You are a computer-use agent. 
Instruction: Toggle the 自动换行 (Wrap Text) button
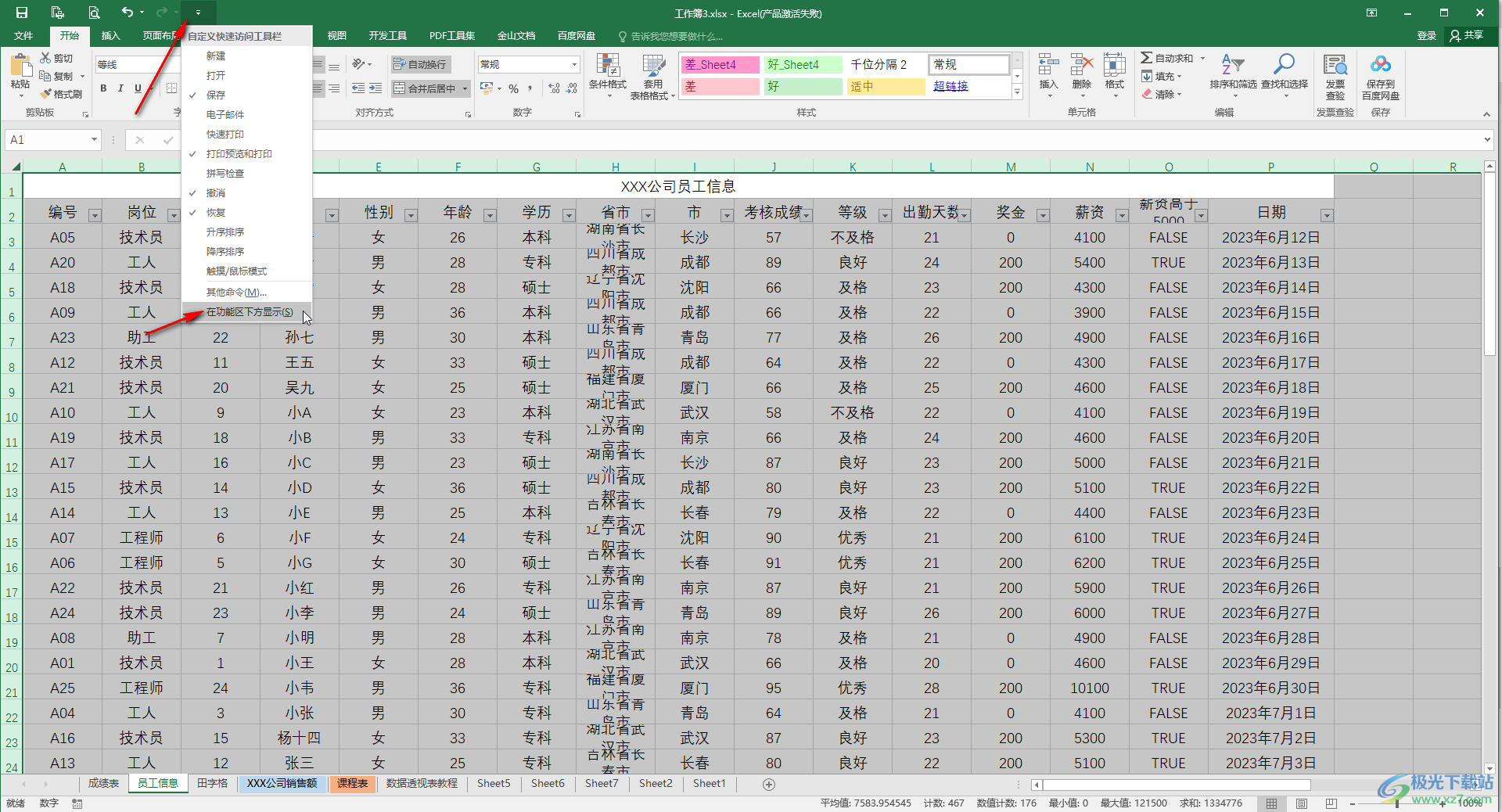pyautogui.click(x=420, y=64)
